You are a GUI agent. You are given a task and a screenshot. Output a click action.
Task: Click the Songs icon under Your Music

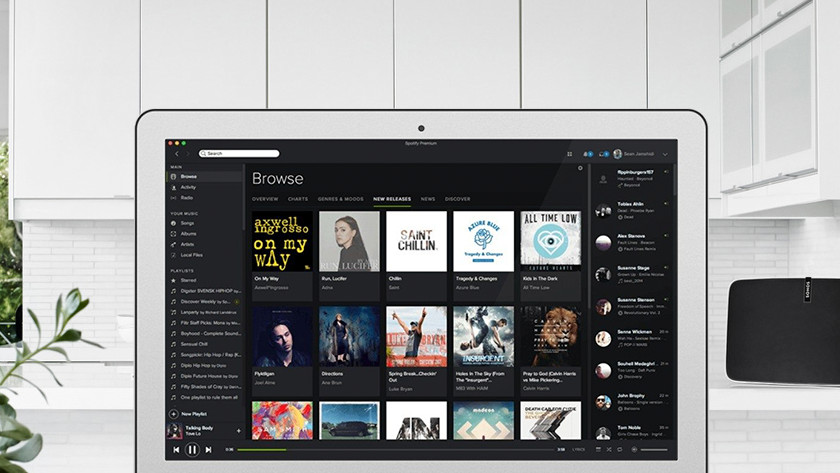pyautogui.click(x=173, y=223)
